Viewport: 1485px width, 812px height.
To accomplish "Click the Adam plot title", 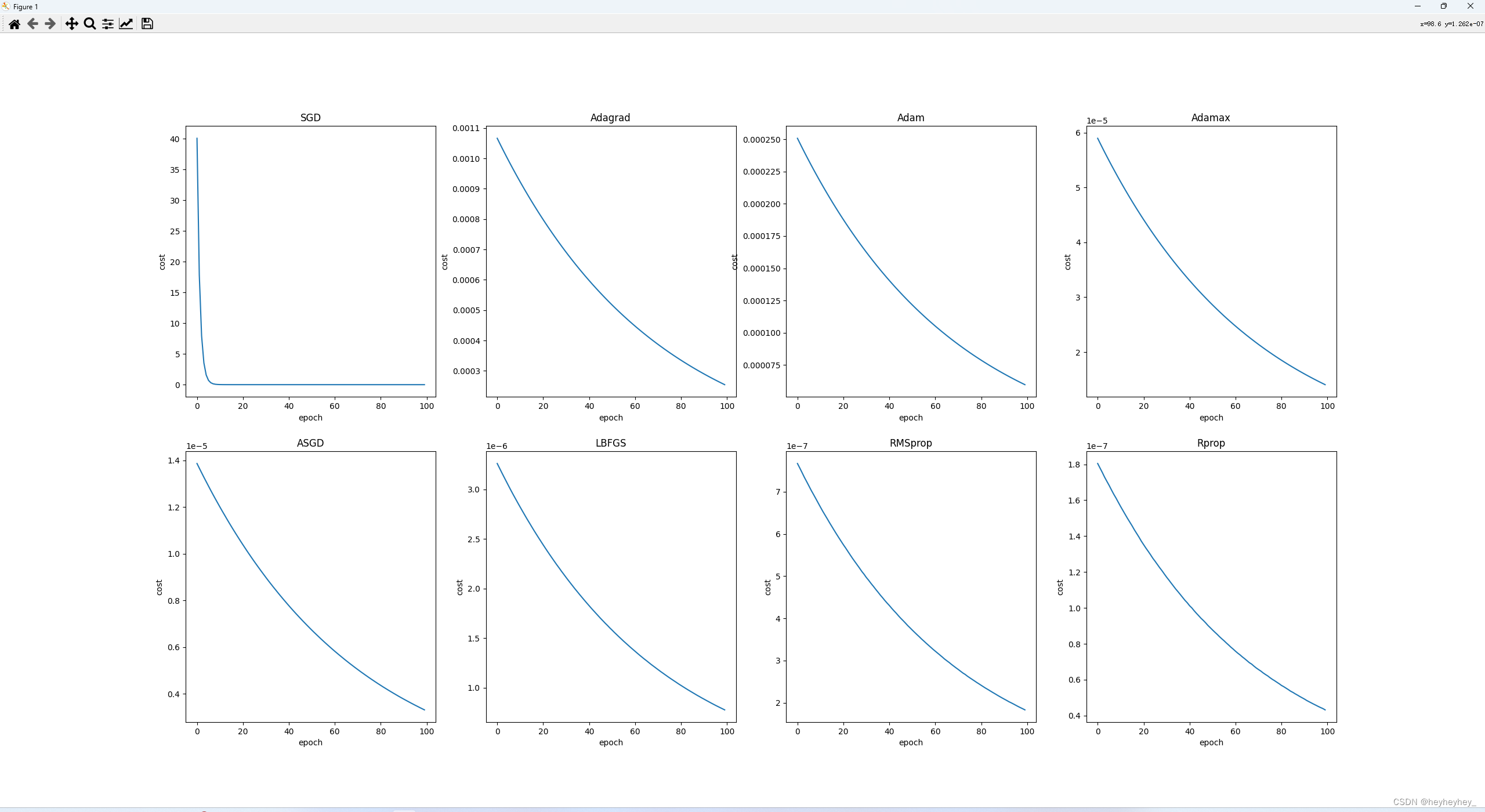I will click(911, 118).
